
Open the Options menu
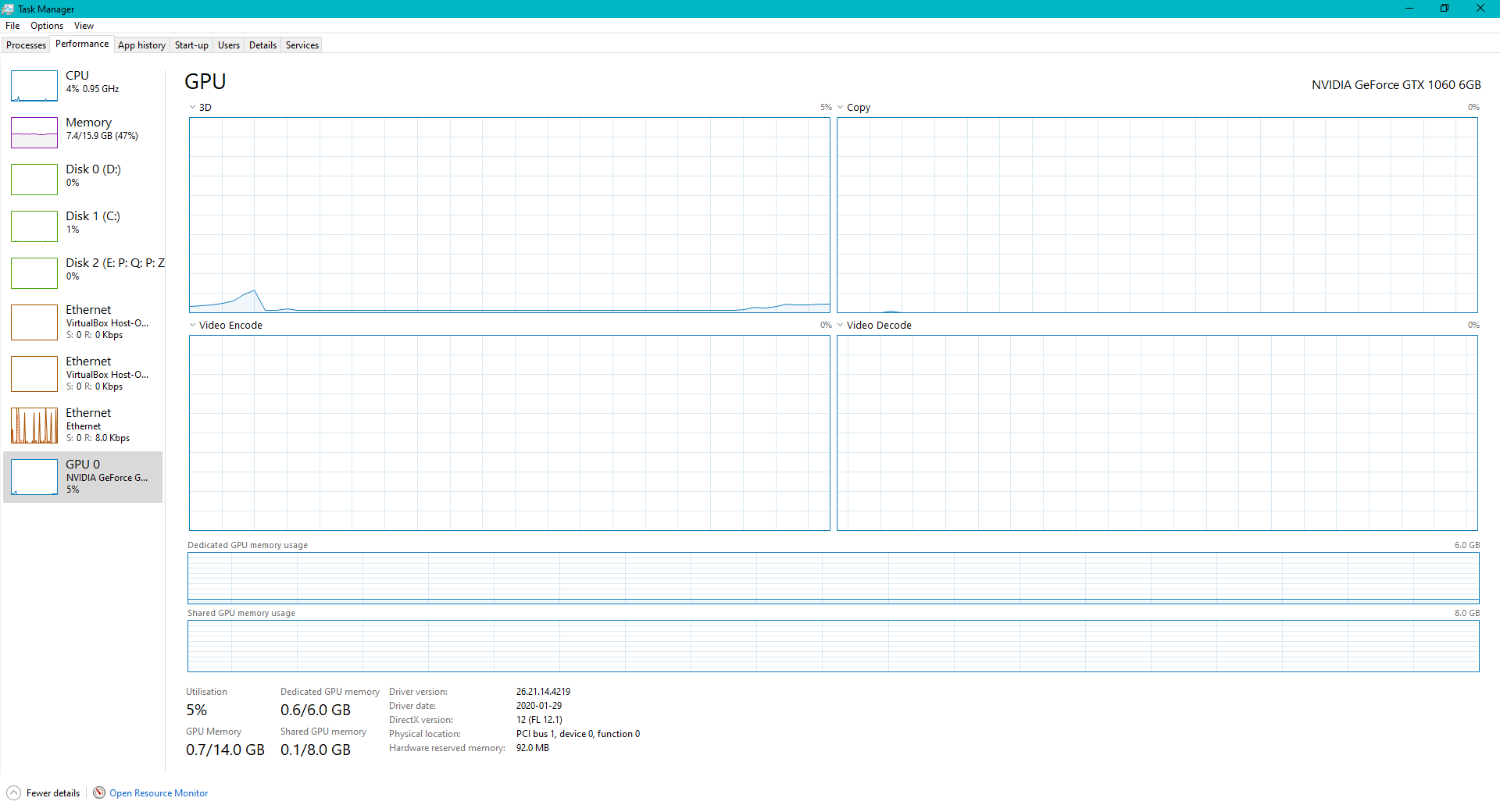[x=47, y=26]
